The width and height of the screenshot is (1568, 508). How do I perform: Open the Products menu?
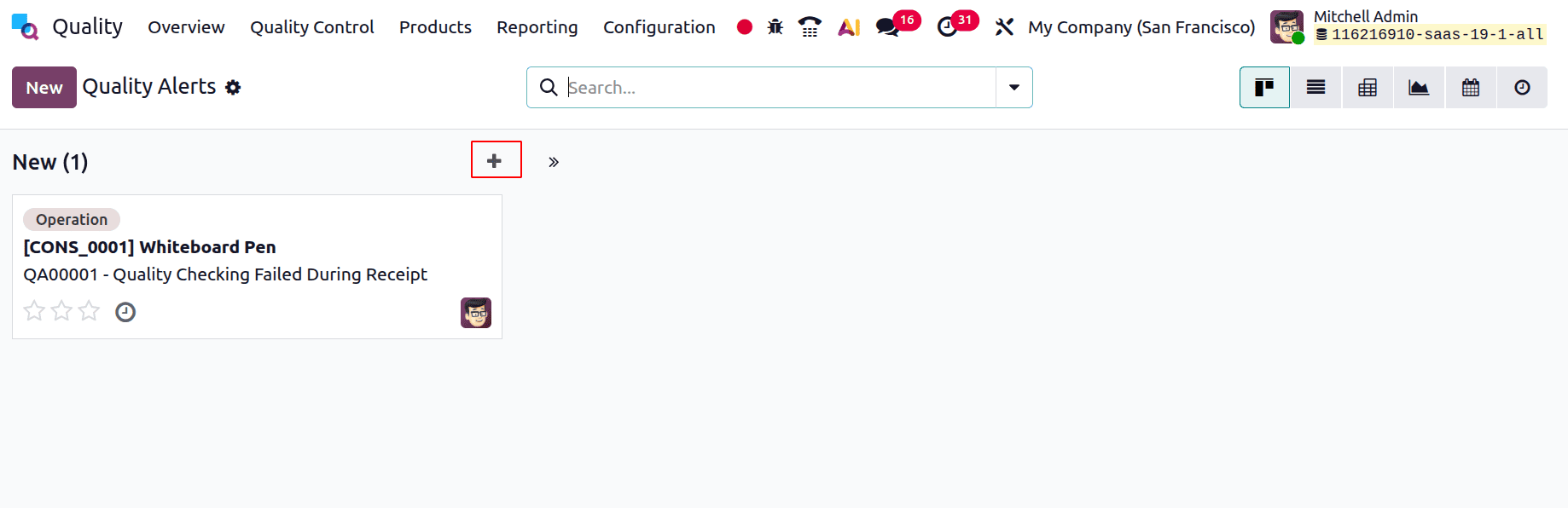coord(435,27)
